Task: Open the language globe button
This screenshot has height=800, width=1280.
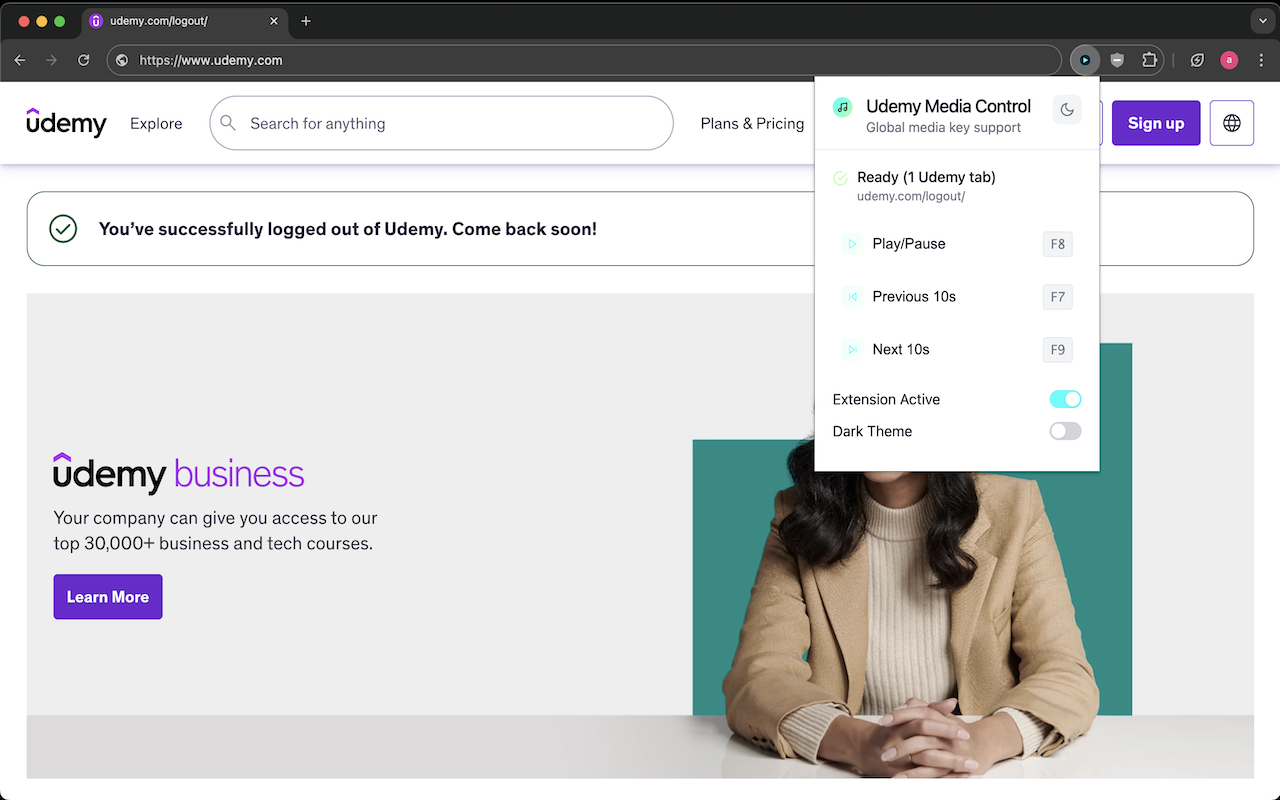Action: pos(1232,123)
